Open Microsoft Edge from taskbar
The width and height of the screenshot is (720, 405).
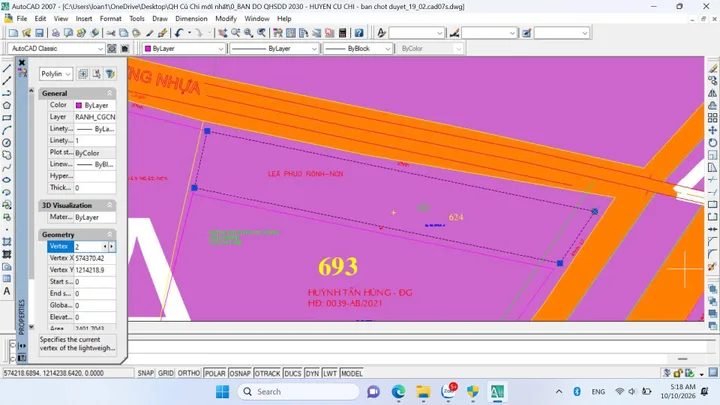[398, 392]
